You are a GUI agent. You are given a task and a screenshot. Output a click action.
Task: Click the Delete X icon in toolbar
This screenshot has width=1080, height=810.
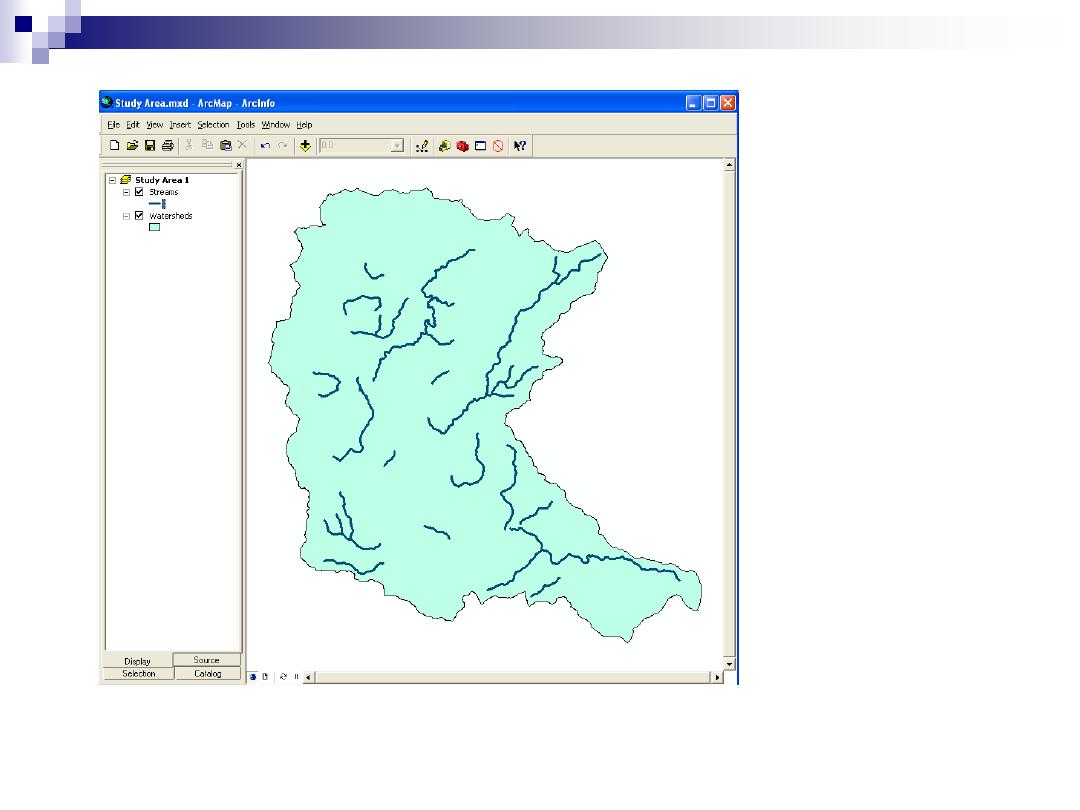pos(242,145)
